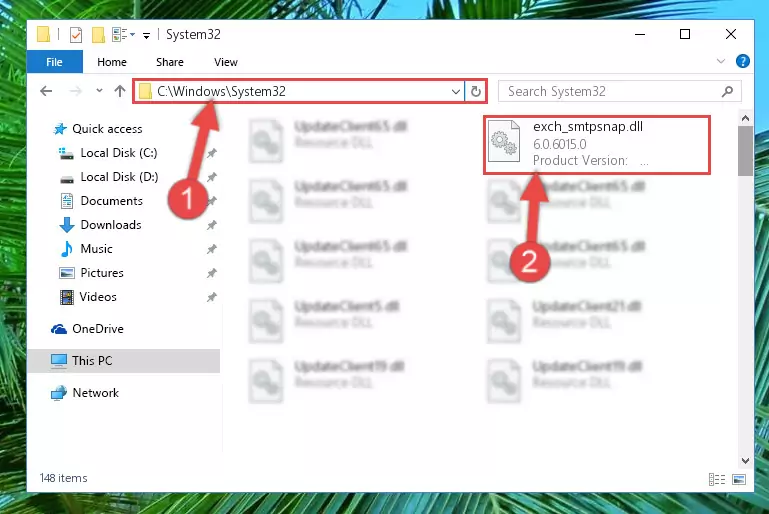Click the 148 items status text
Screen dimensions: 769x514
click(64, 478)
